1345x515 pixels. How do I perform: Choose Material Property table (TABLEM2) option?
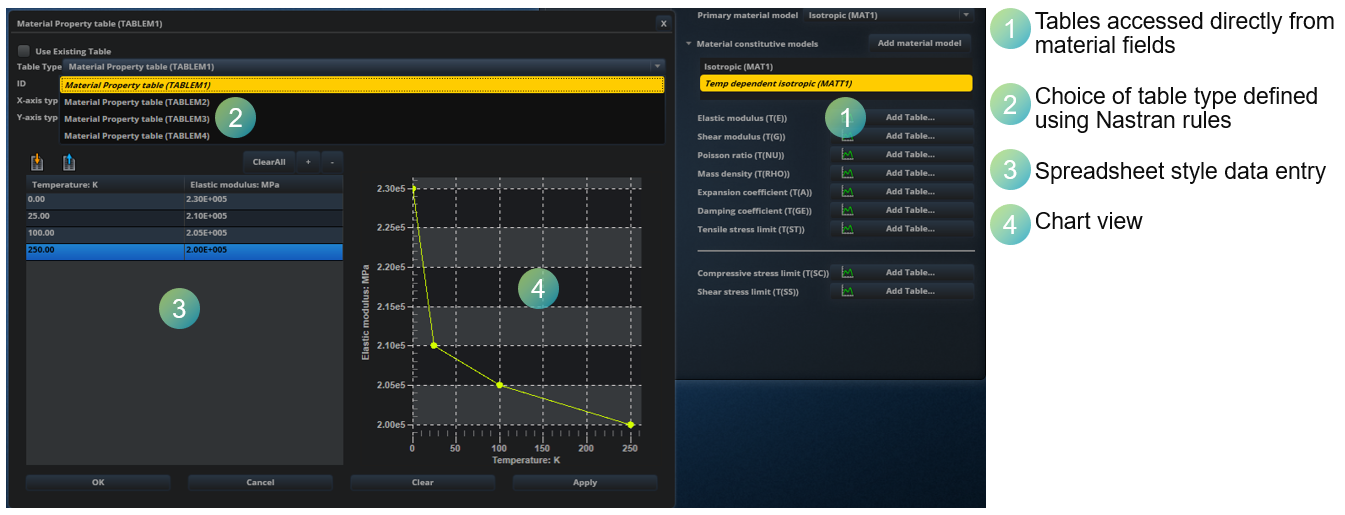click(137, 102)
